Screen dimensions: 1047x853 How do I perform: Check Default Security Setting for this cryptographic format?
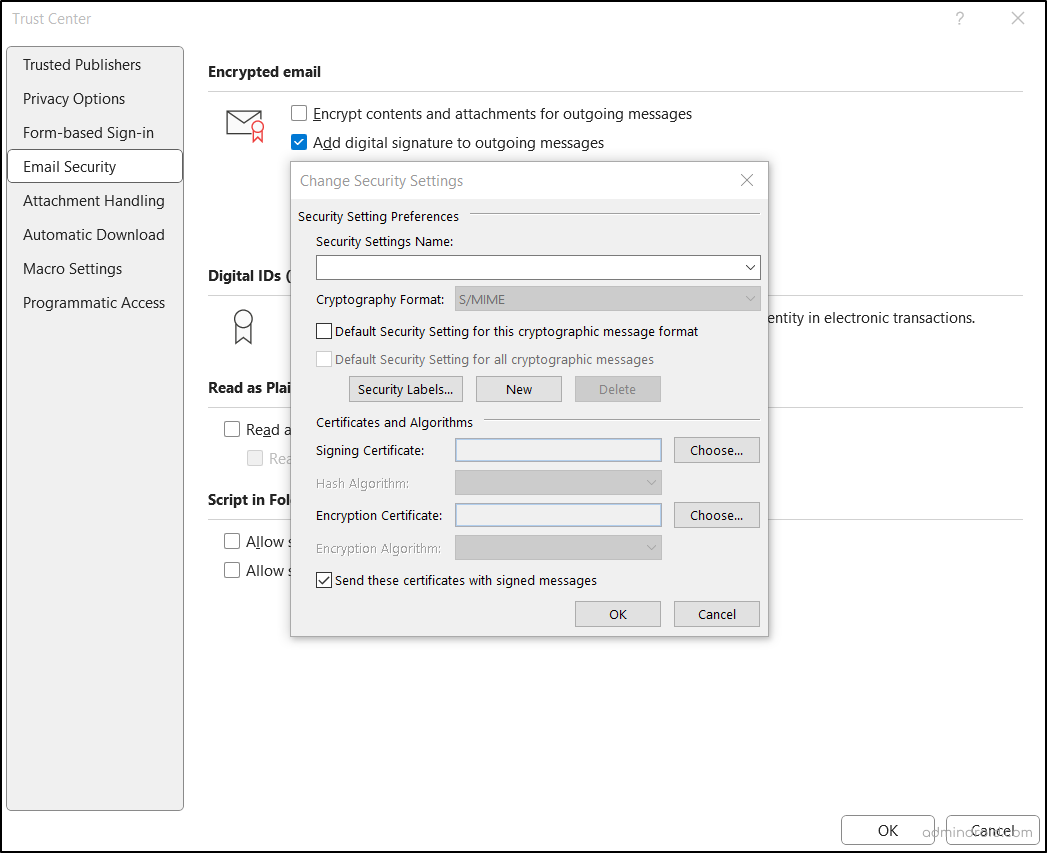324,331
